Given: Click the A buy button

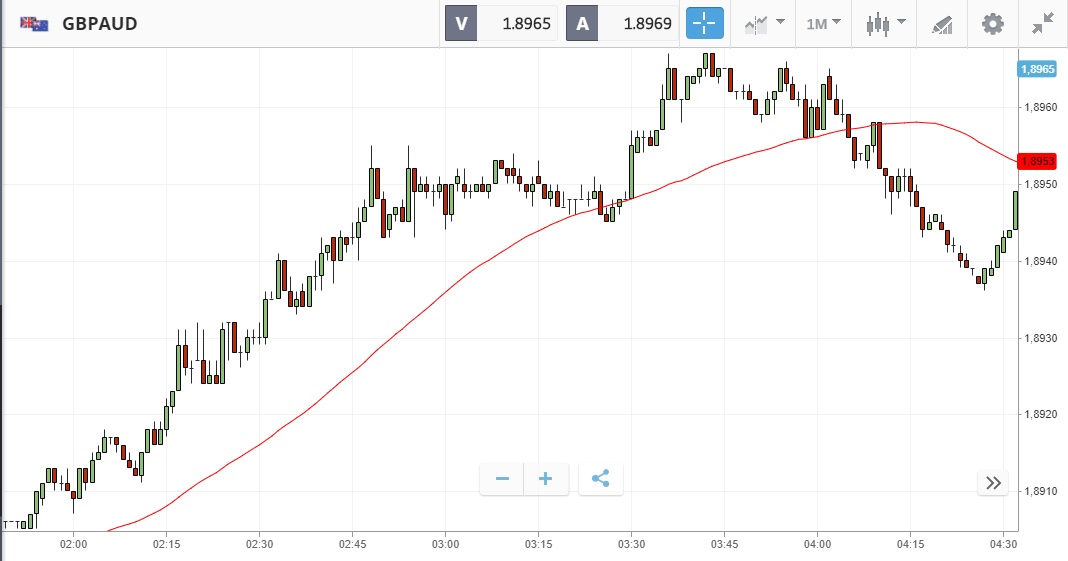Looking at the screenshot, I should click(582, 23).
